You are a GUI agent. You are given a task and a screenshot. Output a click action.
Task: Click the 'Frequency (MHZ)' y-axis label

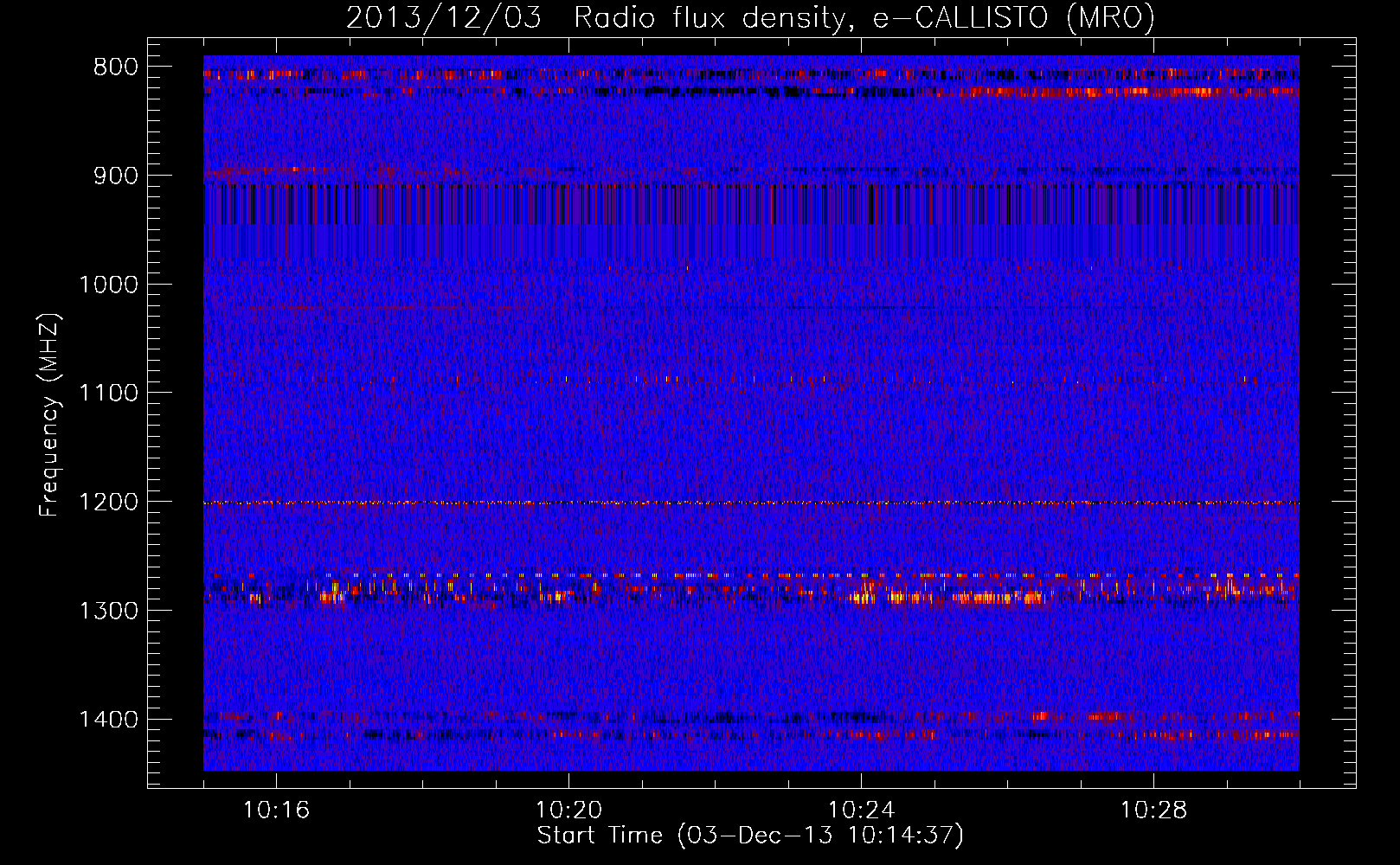tap(49, 415)
